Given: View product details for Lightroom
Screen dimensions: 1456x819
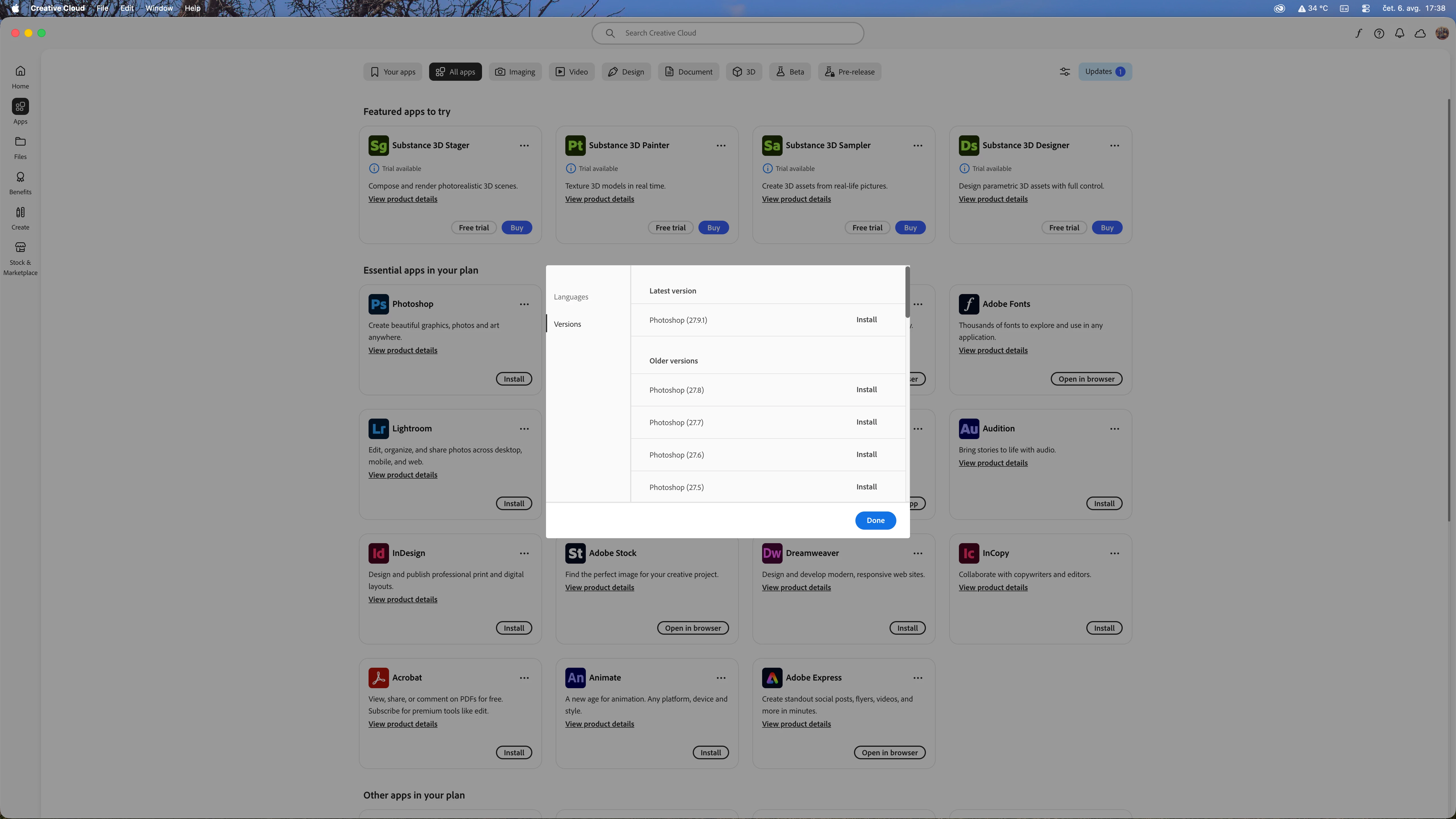Looking at the screenshot, I should tap(403, 475).
